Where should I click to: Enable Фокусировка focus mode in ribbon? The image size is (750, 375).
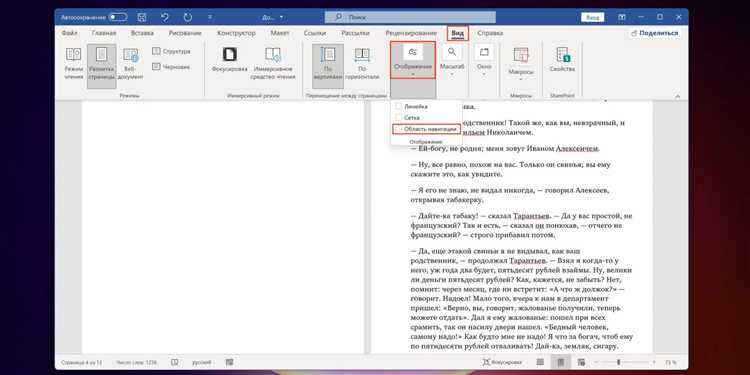(x=230, y=60)
